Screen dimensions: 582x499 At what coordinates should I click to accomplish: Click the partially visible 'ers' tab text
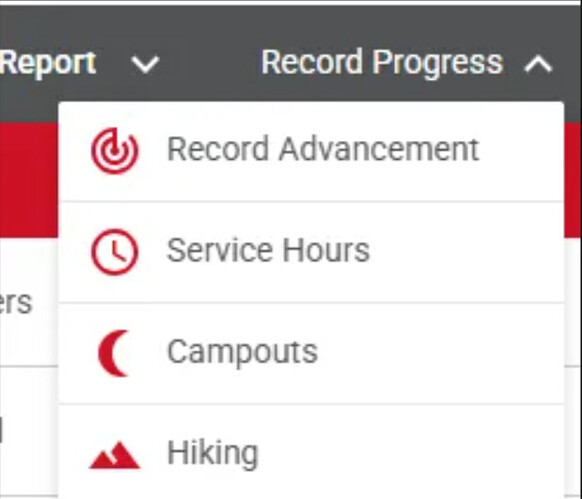[16, 303]
